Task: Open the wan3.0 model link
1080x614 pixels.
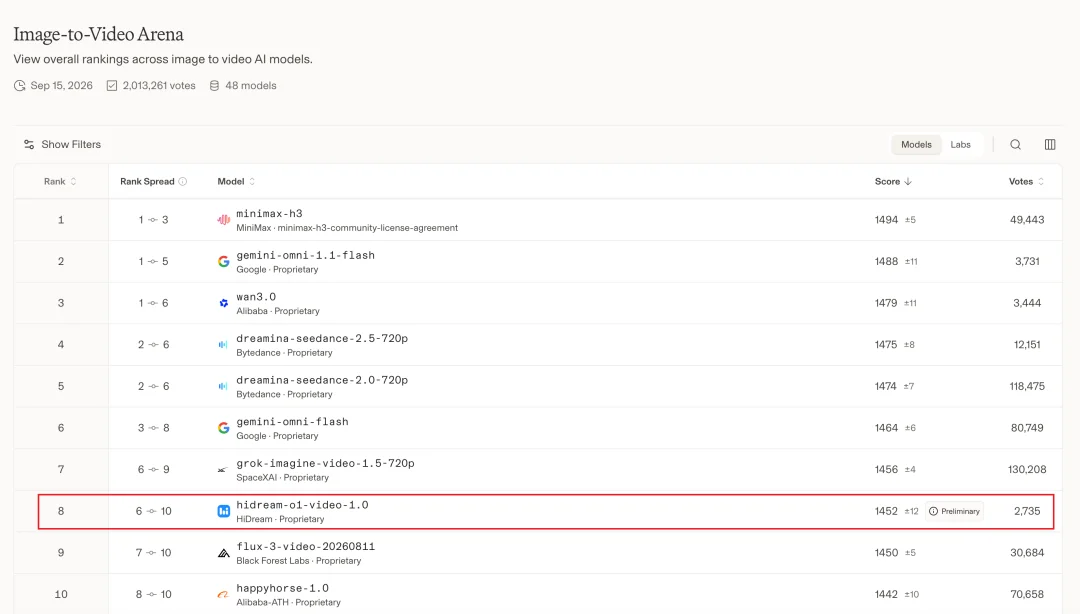Action: click(256, 297)
